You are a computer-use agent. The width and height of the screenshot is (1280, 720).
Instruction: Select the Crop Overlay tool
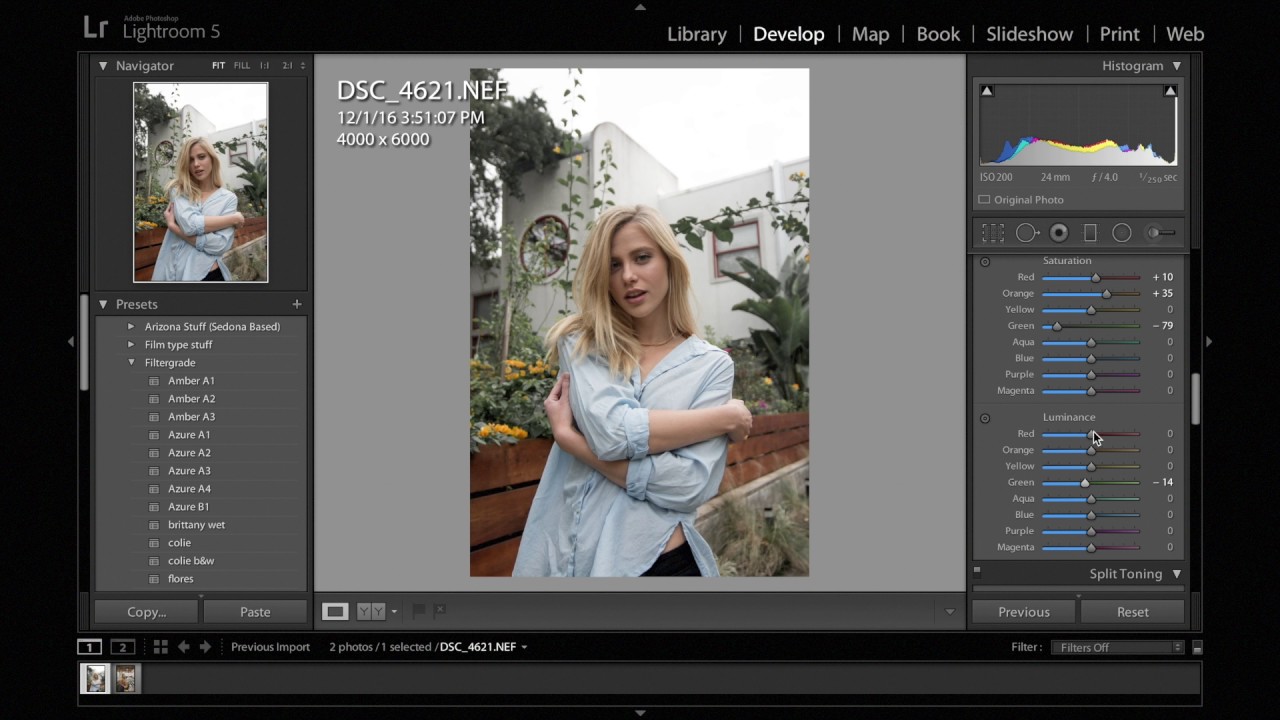pos(992,233)
